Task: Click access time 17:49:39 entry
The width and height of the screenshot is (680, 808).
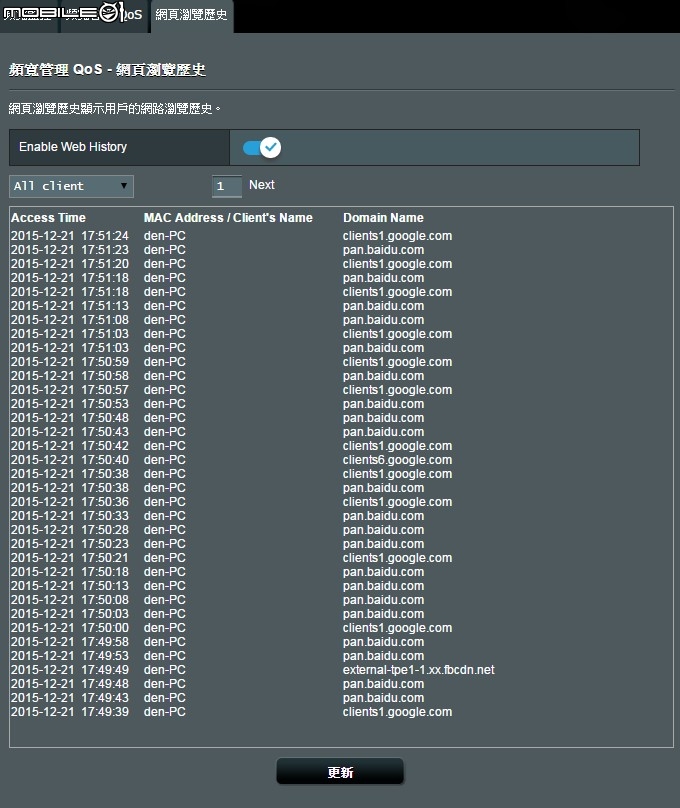Action: tap(70, 712)
